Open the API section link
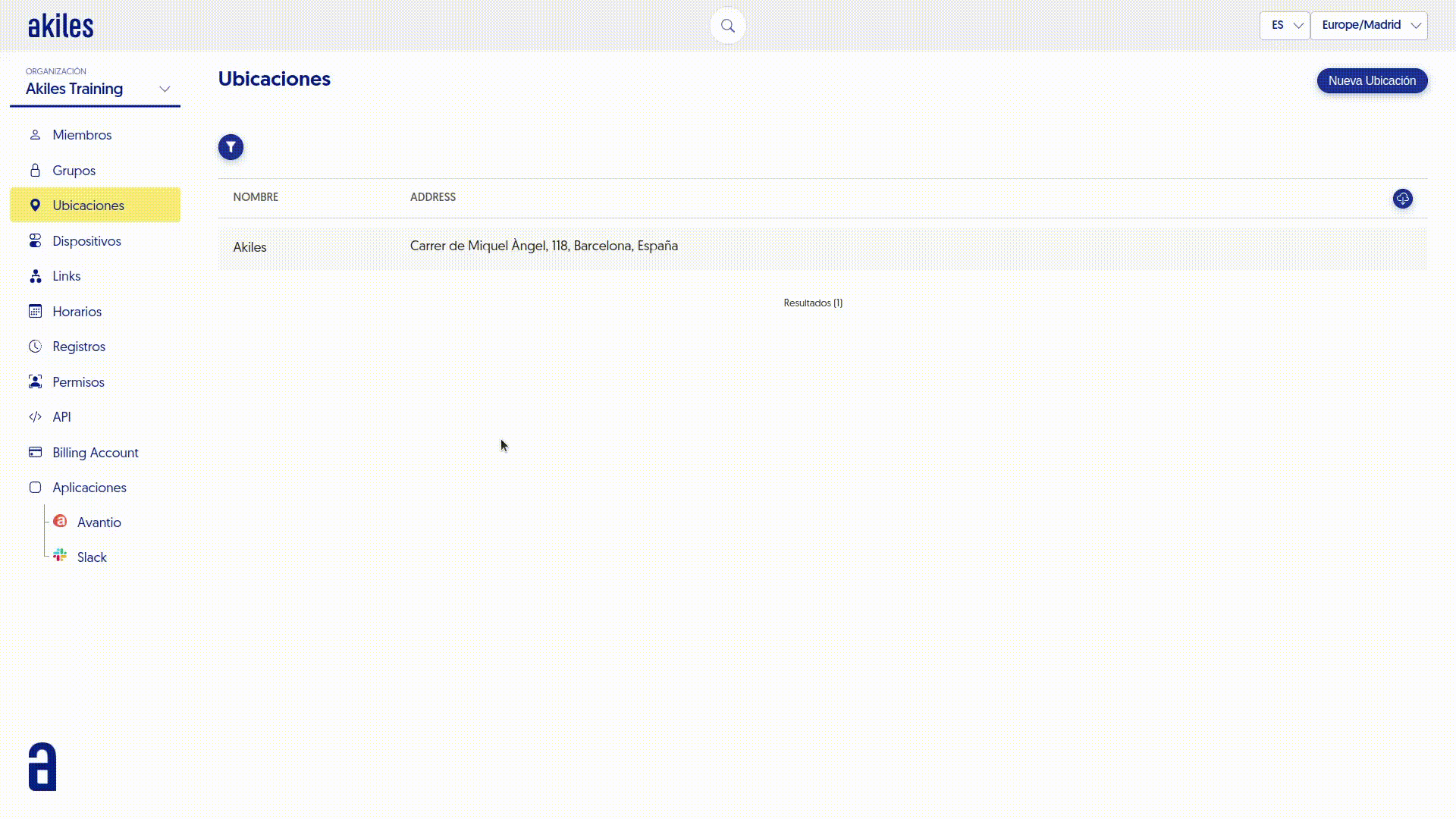The height and width of the screenshot is (819, 1456). [61, 416]
